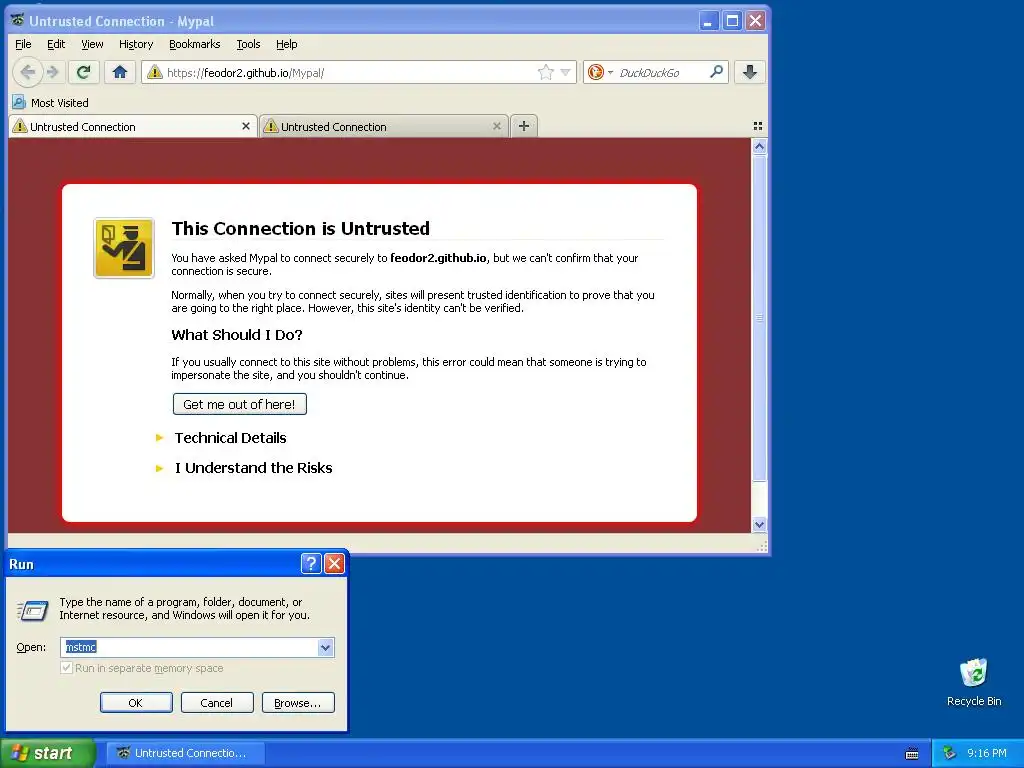Close the first Untrusted Connection tab
The height and width of the screenshot is (768, 1024).
[x=246, y=126]
